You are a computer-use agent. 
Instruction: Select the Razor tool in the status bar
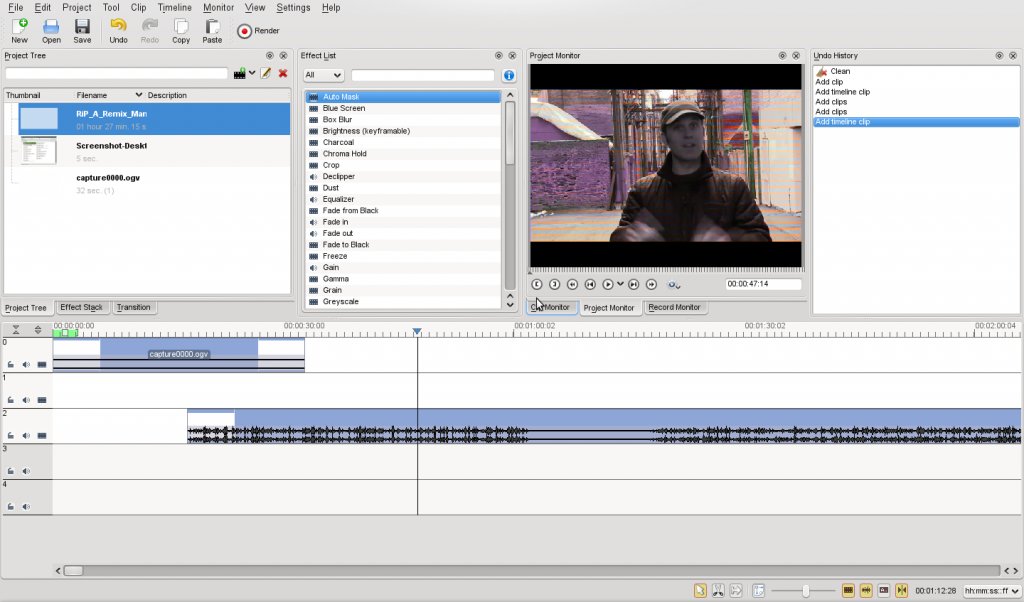coord(720,590)
